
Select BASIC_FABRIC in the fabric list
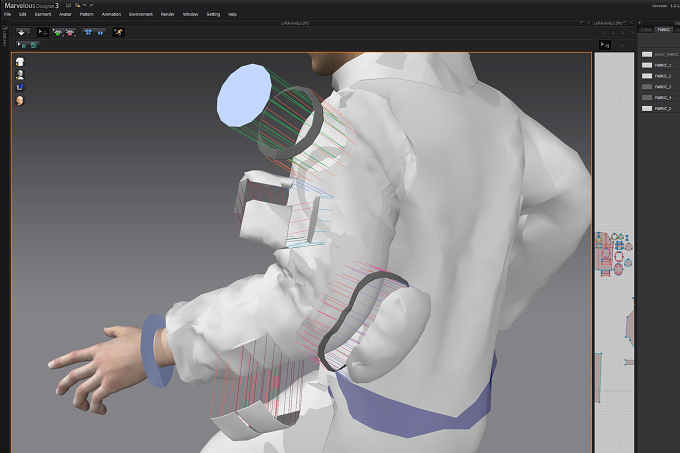click(660, 54)
